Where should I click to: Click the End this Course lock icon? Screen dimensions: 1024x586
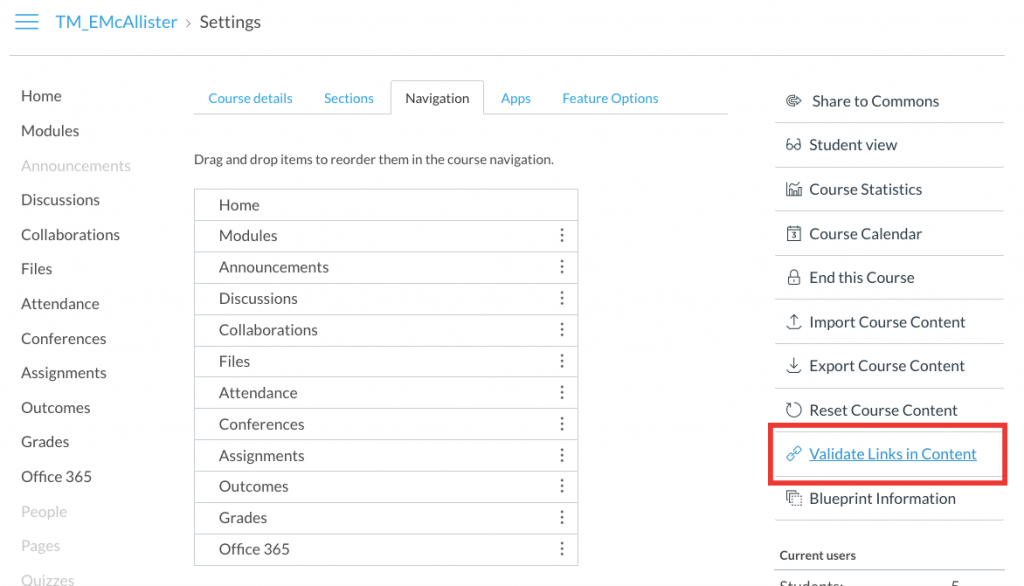pyautogui.click(x=794, y=278)
